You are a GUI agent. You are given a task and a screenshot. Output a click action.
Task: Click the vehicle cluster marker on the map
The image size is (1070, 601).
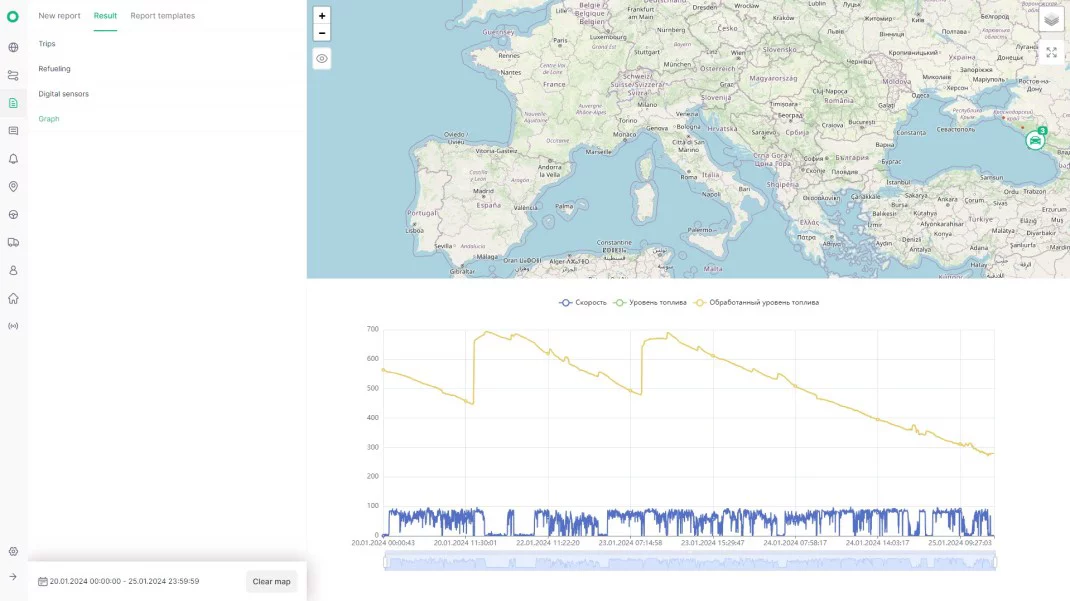(1036, 140)
